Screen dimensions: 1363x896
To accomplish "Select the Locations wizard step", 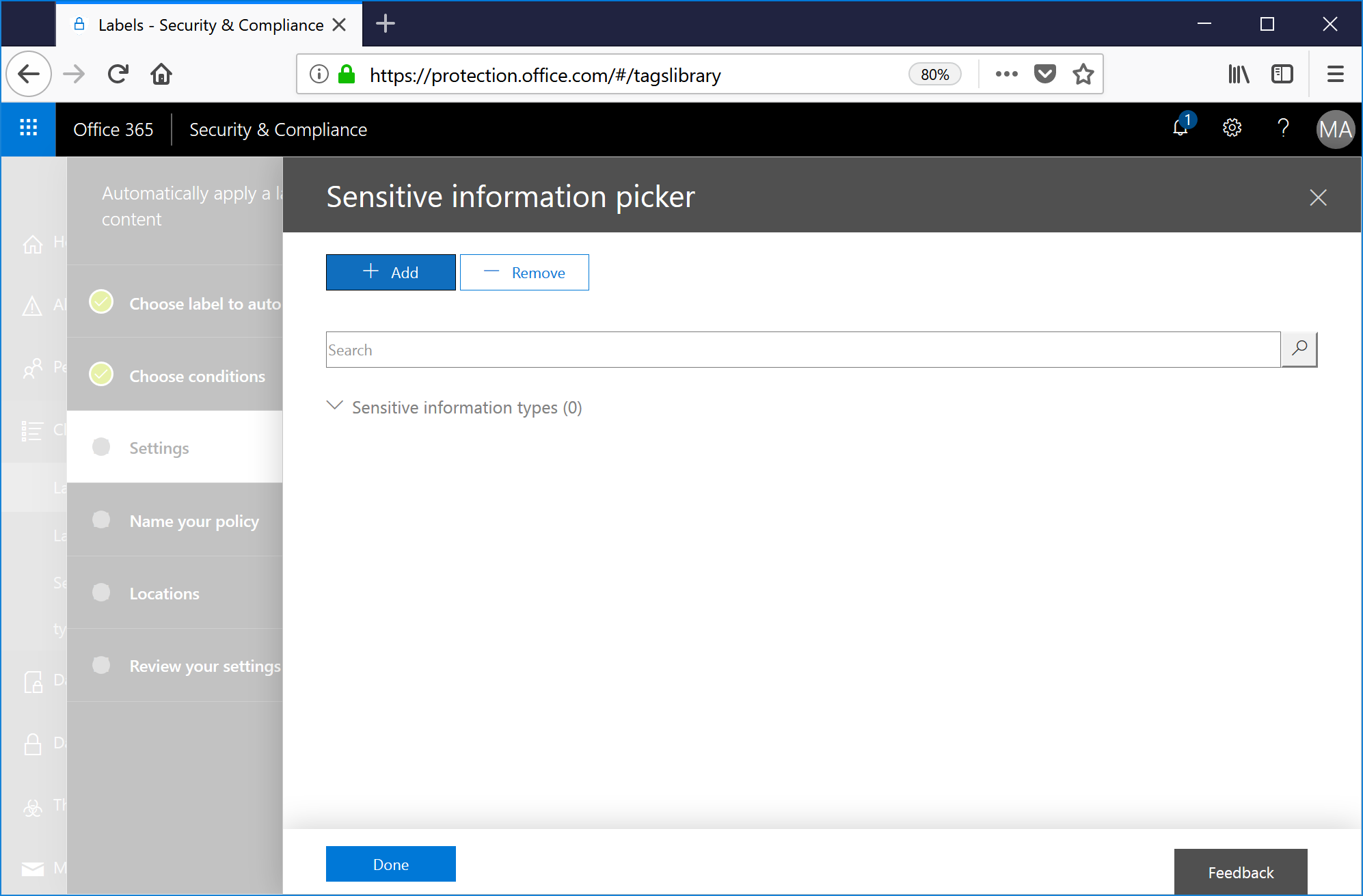I will point(164,593).
